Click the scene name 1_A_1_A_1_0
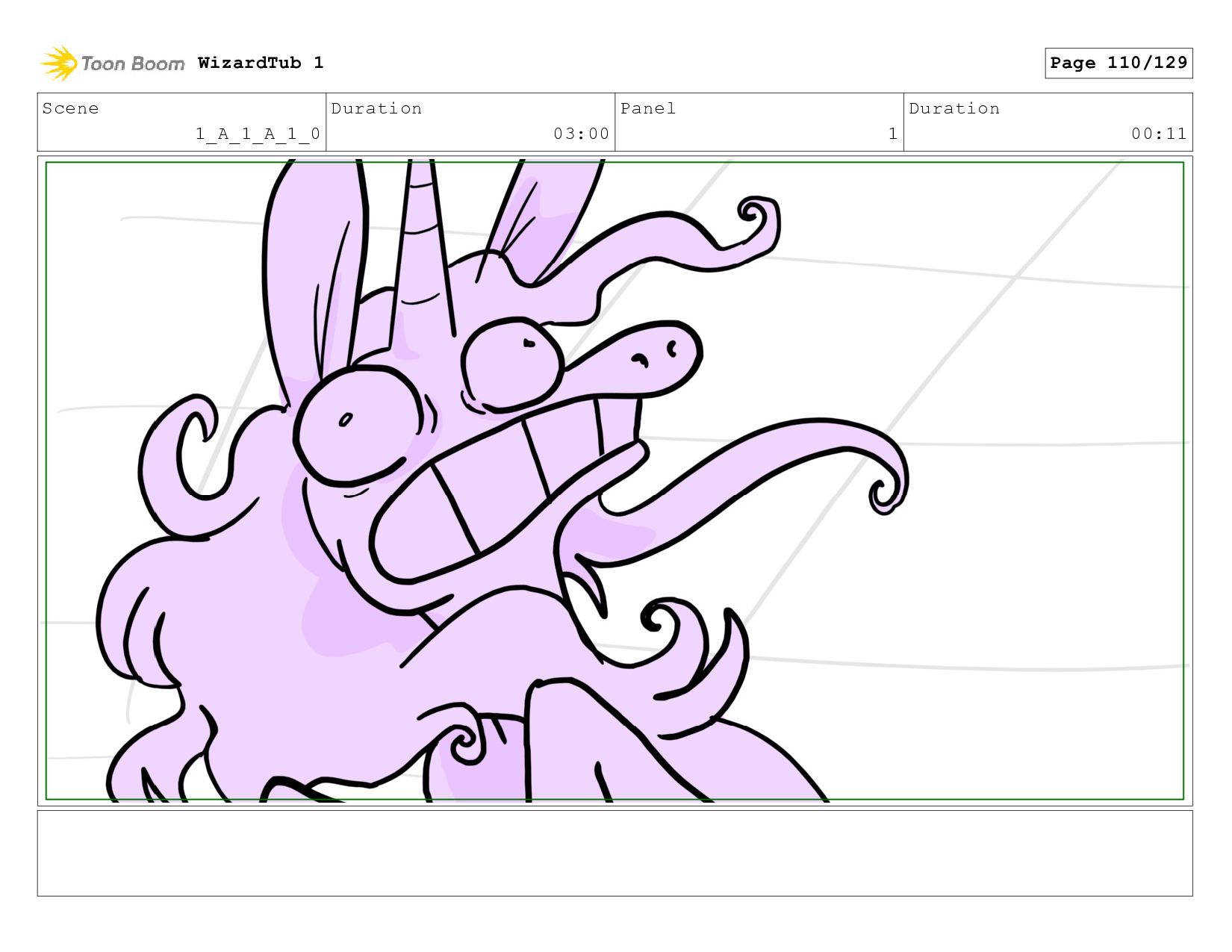Screen dimensions: 1232x952 (x=258, y=134)
